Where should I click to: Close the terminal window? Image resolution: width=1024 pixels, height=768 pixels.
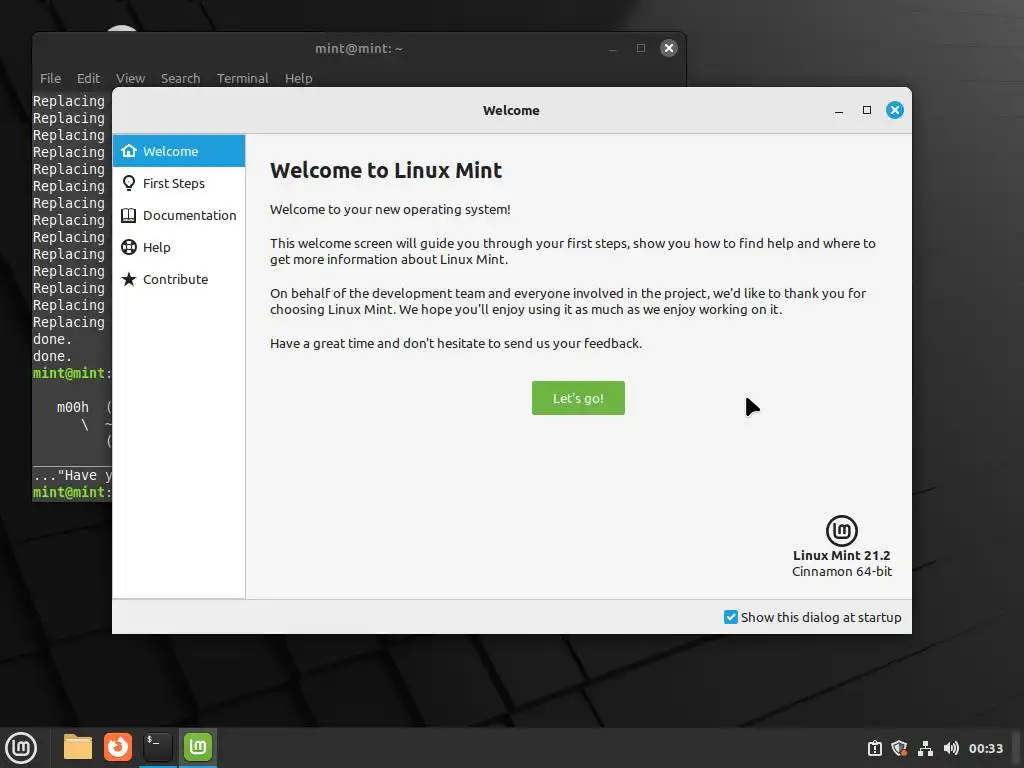[x=669, y=48]
